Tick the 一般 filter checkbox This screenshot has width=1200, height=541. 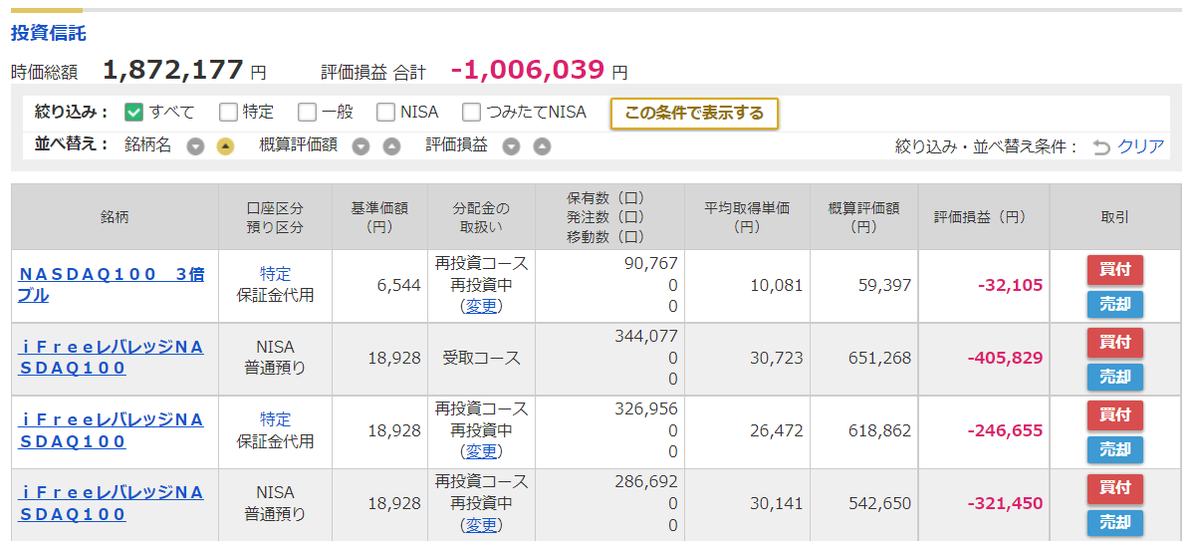pyautogui.click(x=307, y=113)
